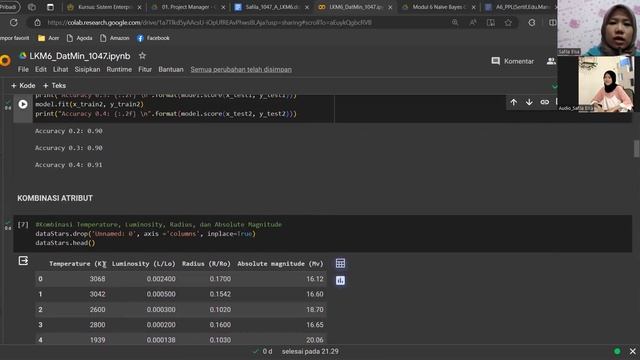Open read aloud icon in address bar
The height and width of the screenshot is (360, 640).
click(473, 23)
